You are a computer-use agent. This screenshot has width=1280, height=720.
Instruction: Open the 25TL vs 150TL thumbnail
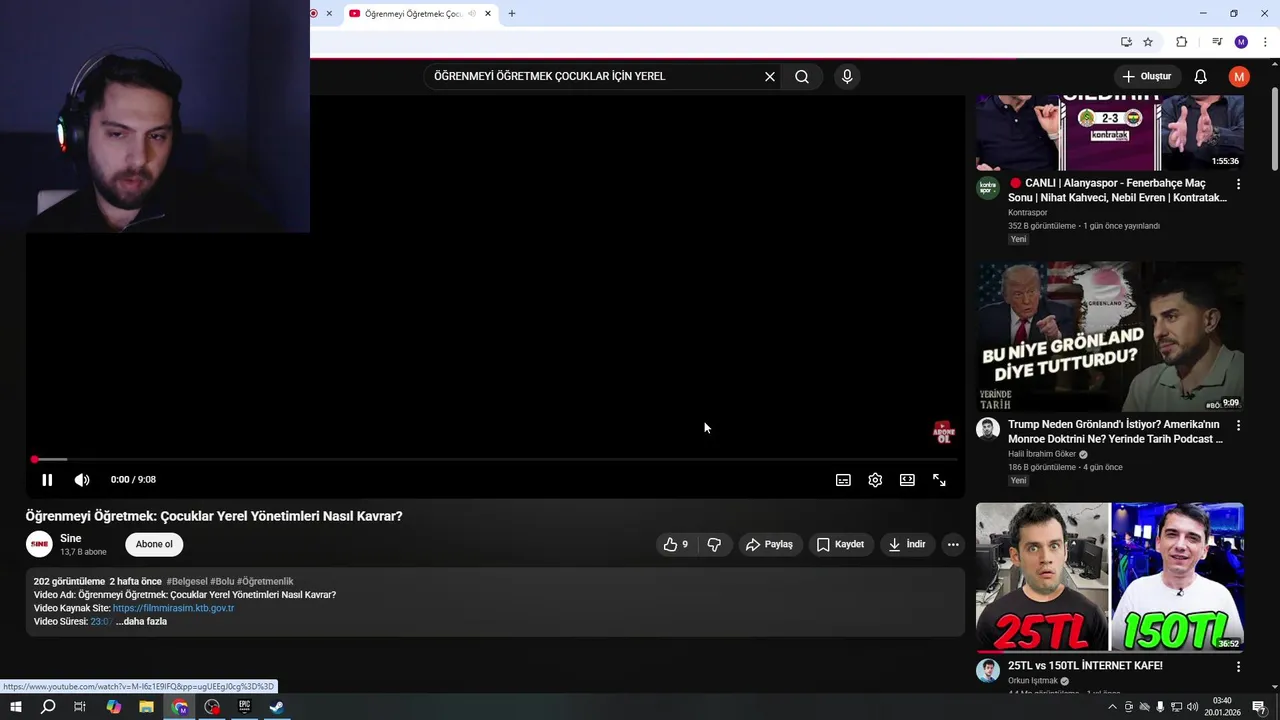click(1110, 577)
